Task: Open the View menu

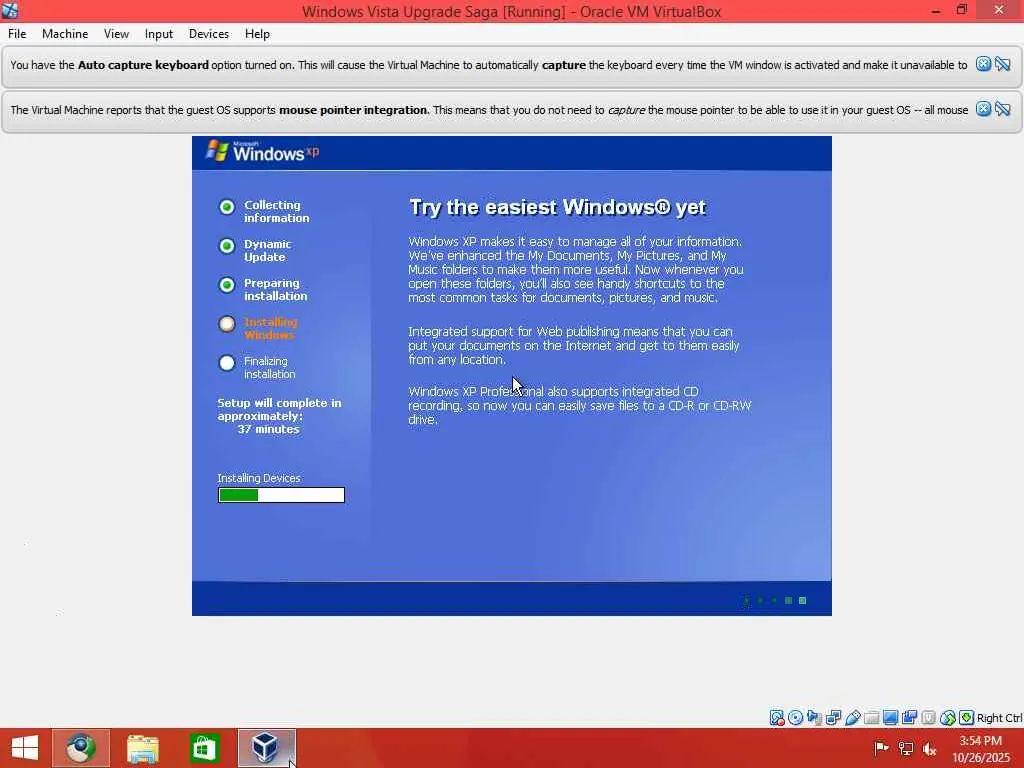Action: (116, 34)
